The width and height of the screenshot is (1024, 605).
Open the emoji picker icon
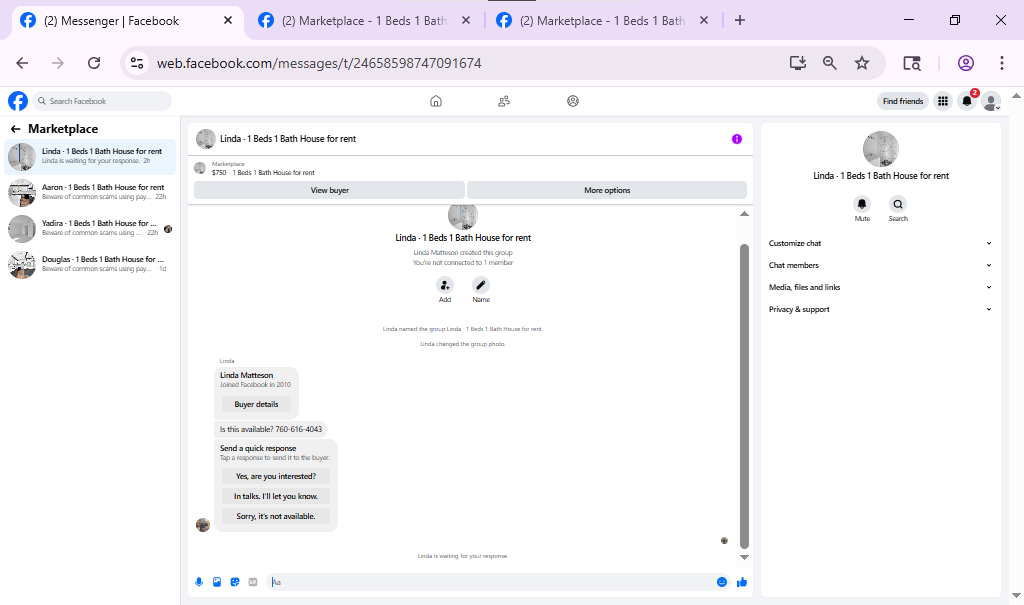click(x=722, y=582)
